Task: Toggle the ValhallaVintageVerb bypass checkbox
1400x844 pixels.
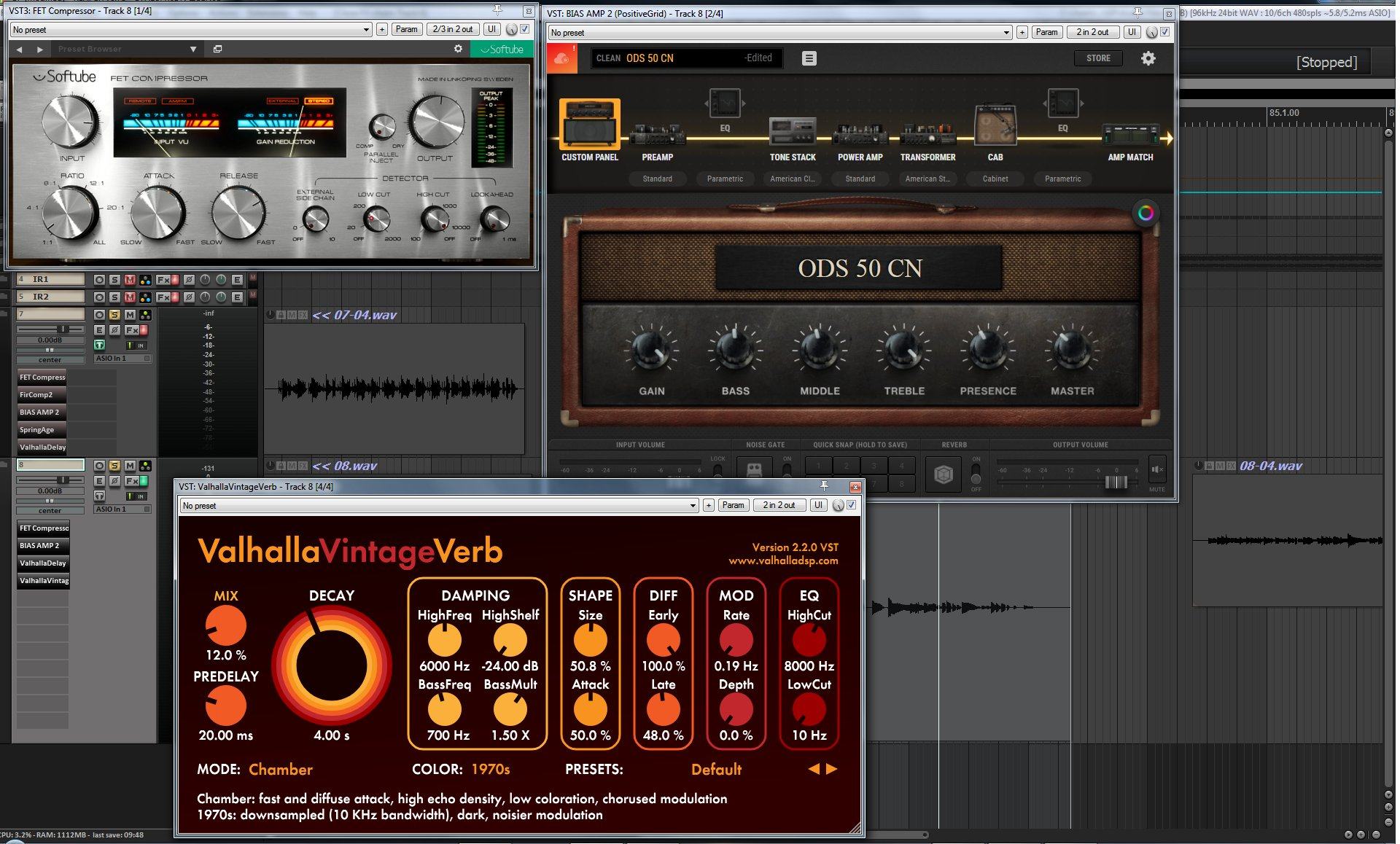Action: coord(851,505)
